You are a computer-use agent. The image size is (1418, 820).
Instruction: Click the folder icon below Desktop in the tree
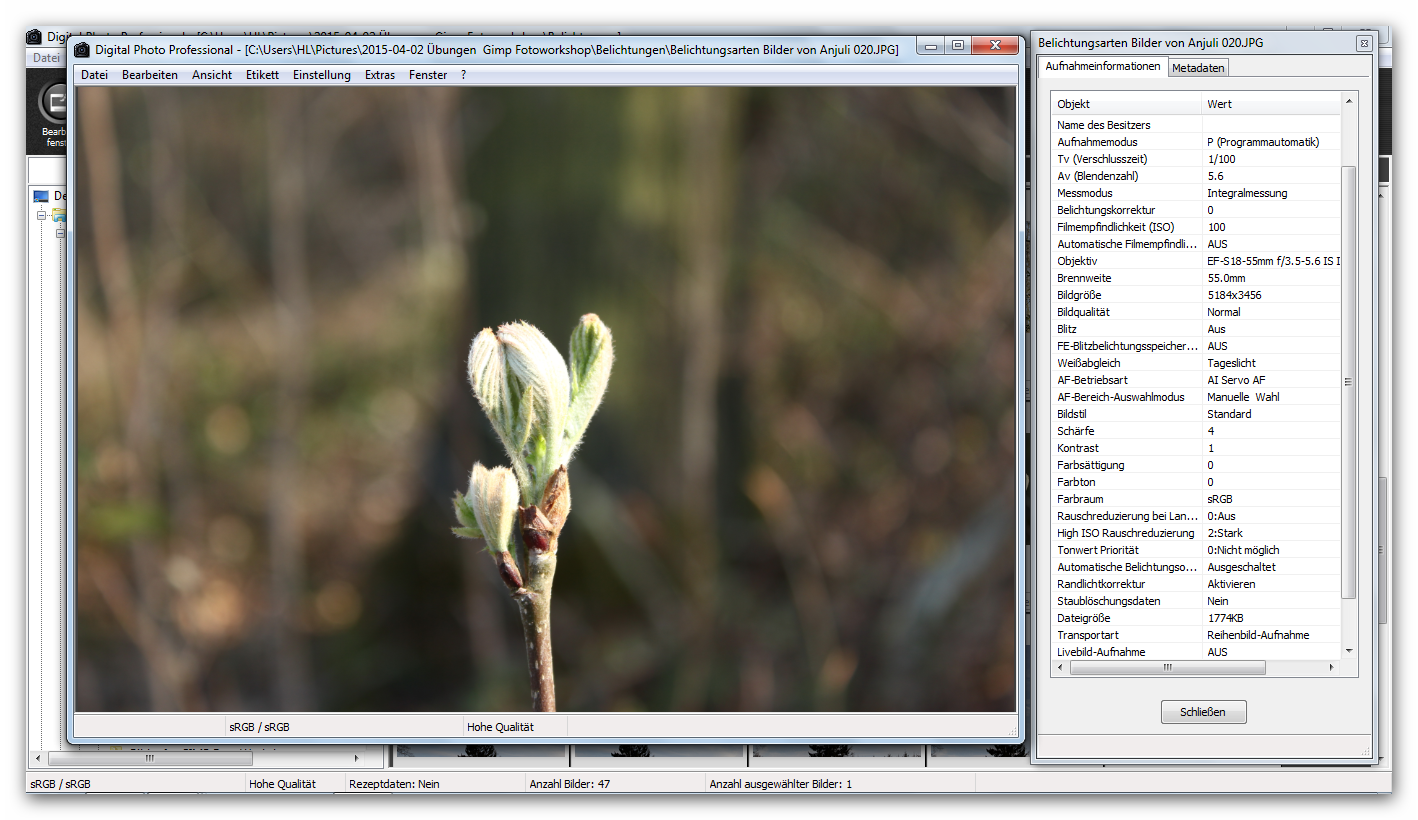(x=60, y=215)
